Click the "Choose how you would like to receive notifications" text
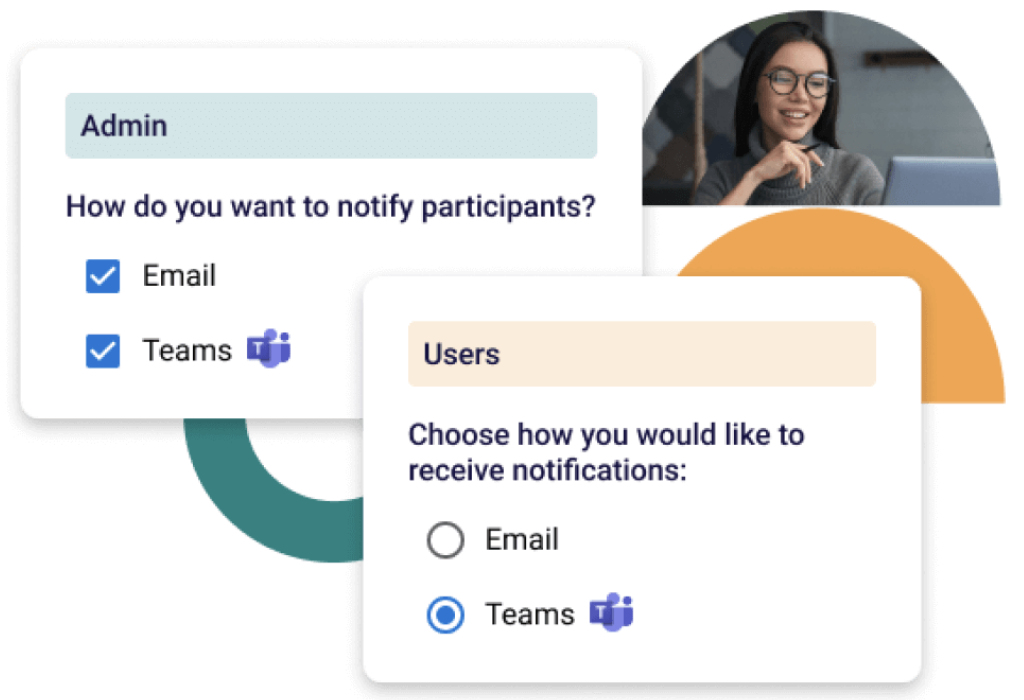1024x700 pixels. [x=606, y=452]
